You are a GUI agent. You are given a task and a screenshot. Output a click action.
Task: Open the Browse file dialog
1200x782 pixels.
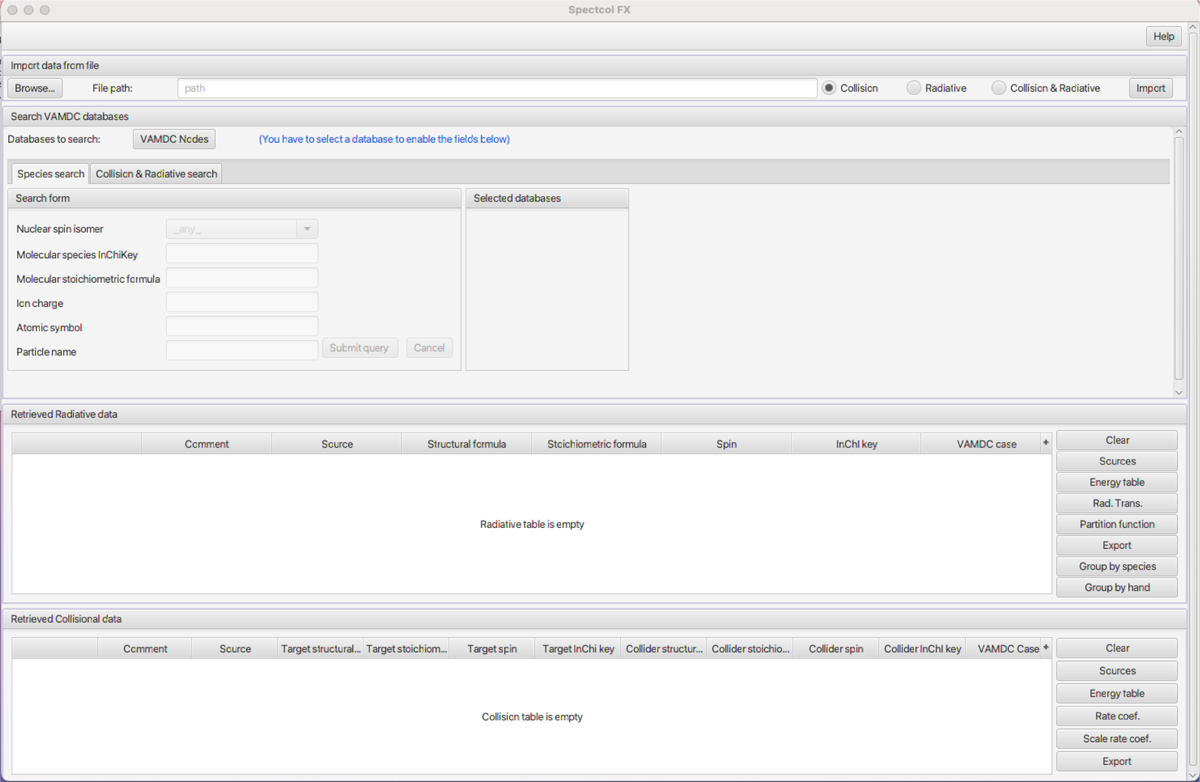(35, 88)
